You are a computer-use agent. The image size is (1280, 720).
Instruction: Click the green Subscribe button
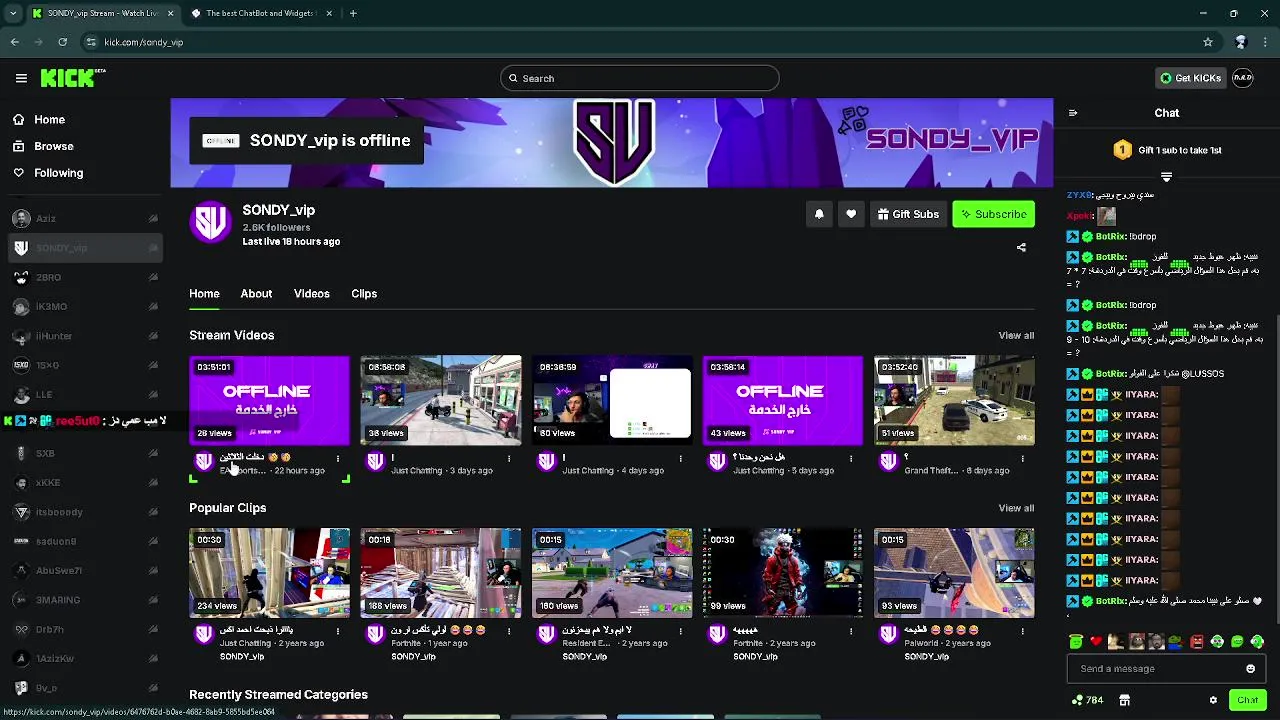(x=993, y=214)
